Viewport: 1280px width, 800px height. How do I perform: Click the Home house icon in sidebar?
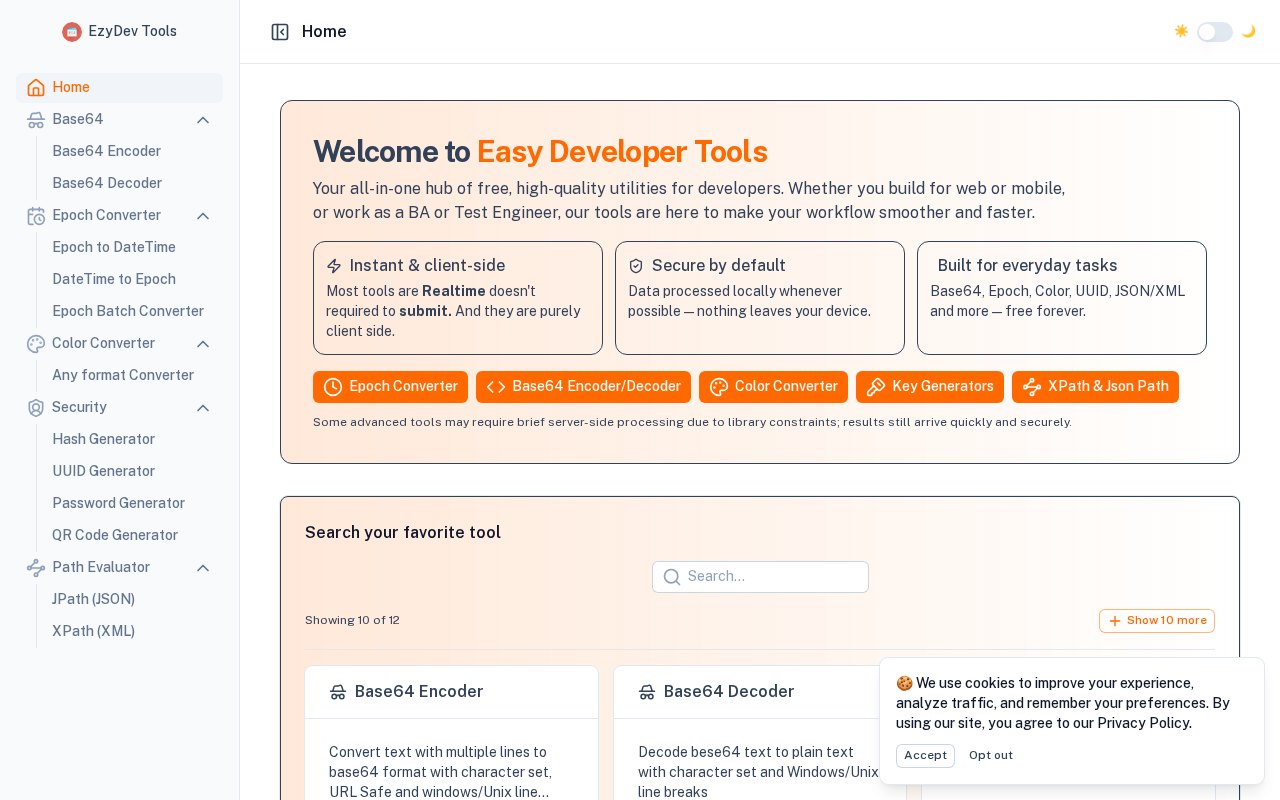36,88
